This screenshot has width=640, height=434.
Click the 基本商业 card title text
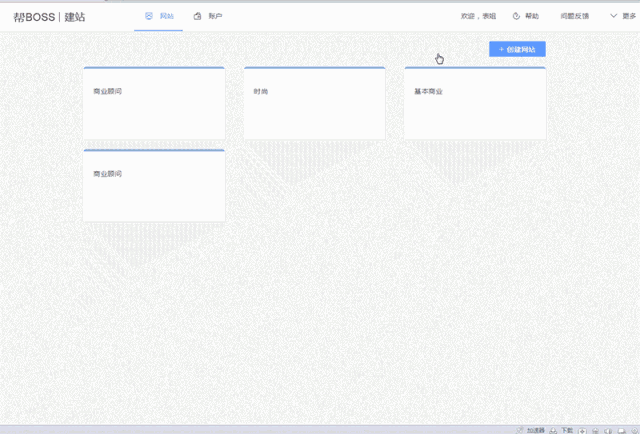(429, 91)
